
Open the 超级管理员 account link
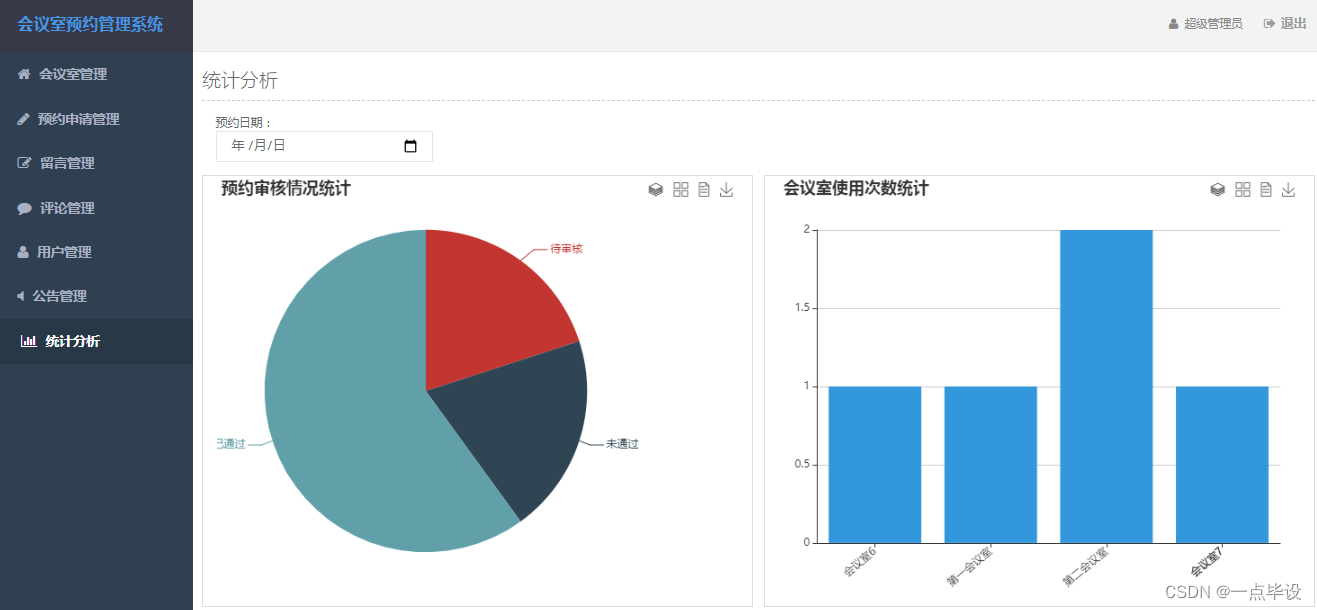1205,23
